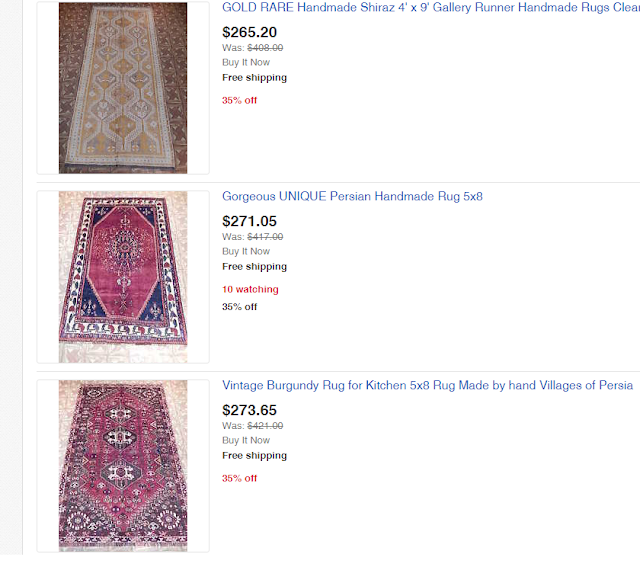
Task: Click the $265.20 price
Action: tap(250, 32)
